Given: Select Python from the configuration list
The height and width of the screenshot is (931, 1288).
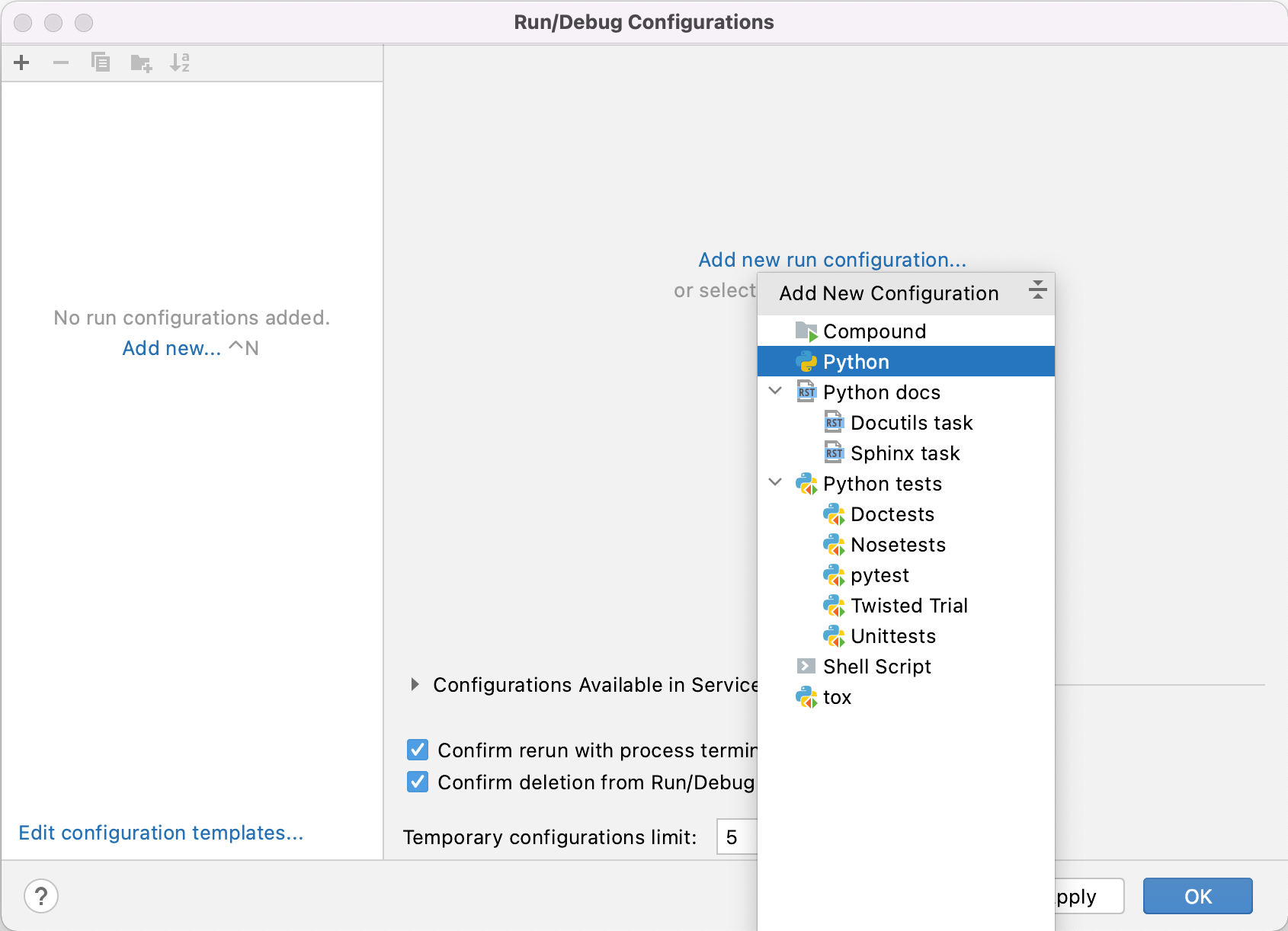Looking at the screenshot, I should click(x=855, y=361).
